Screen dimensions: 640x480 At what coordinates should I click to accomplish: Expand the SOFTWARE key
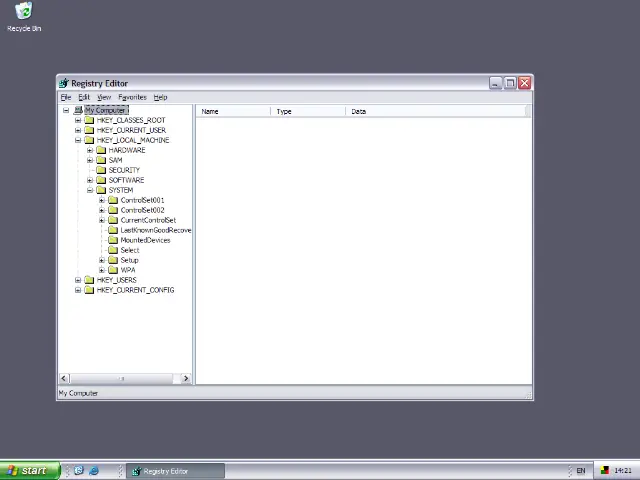[x=90, y=180]
